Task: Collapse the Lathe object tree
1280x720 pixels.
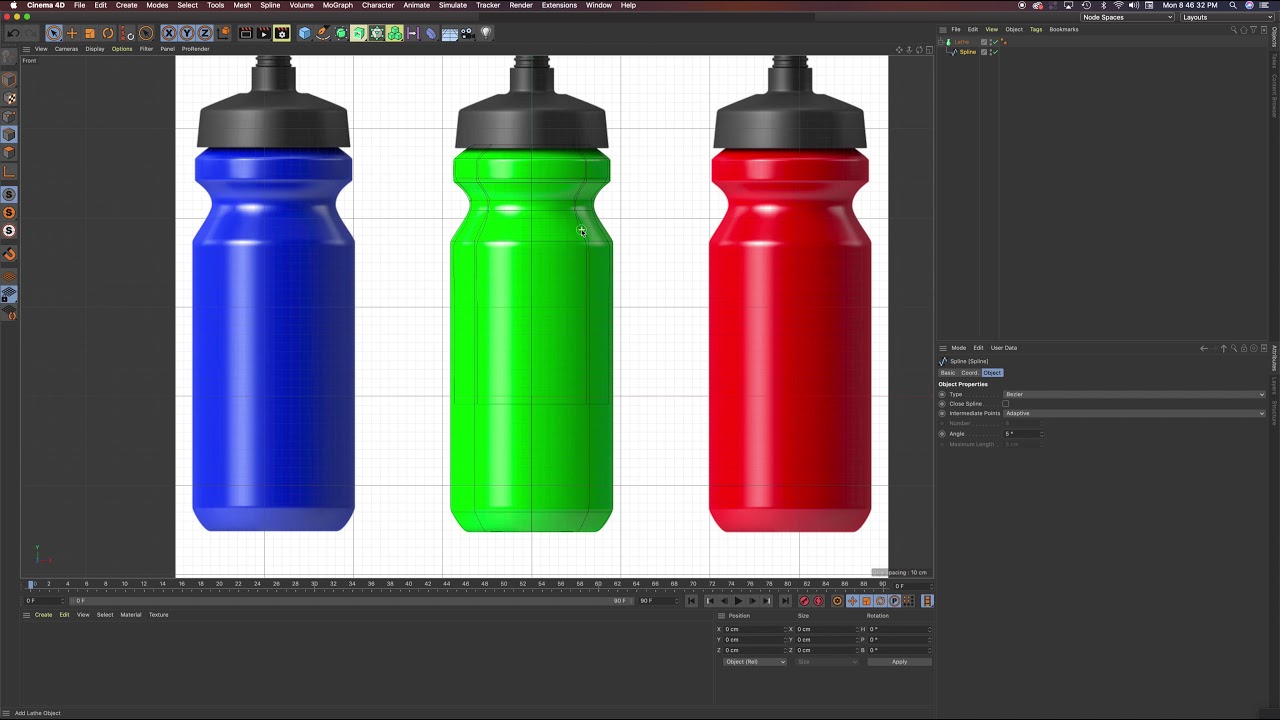Action: (941, 42)
